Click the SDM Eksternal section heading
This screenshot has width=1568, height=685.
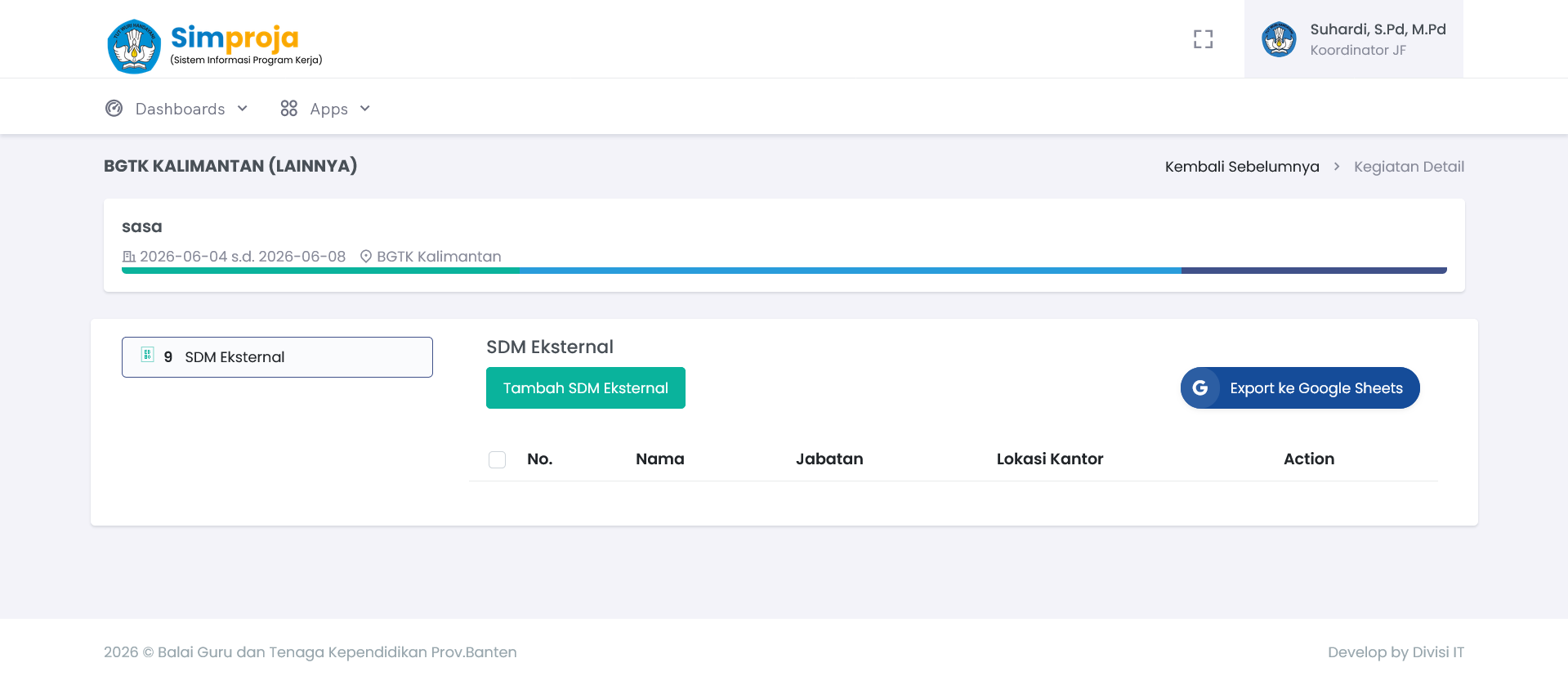550,347
